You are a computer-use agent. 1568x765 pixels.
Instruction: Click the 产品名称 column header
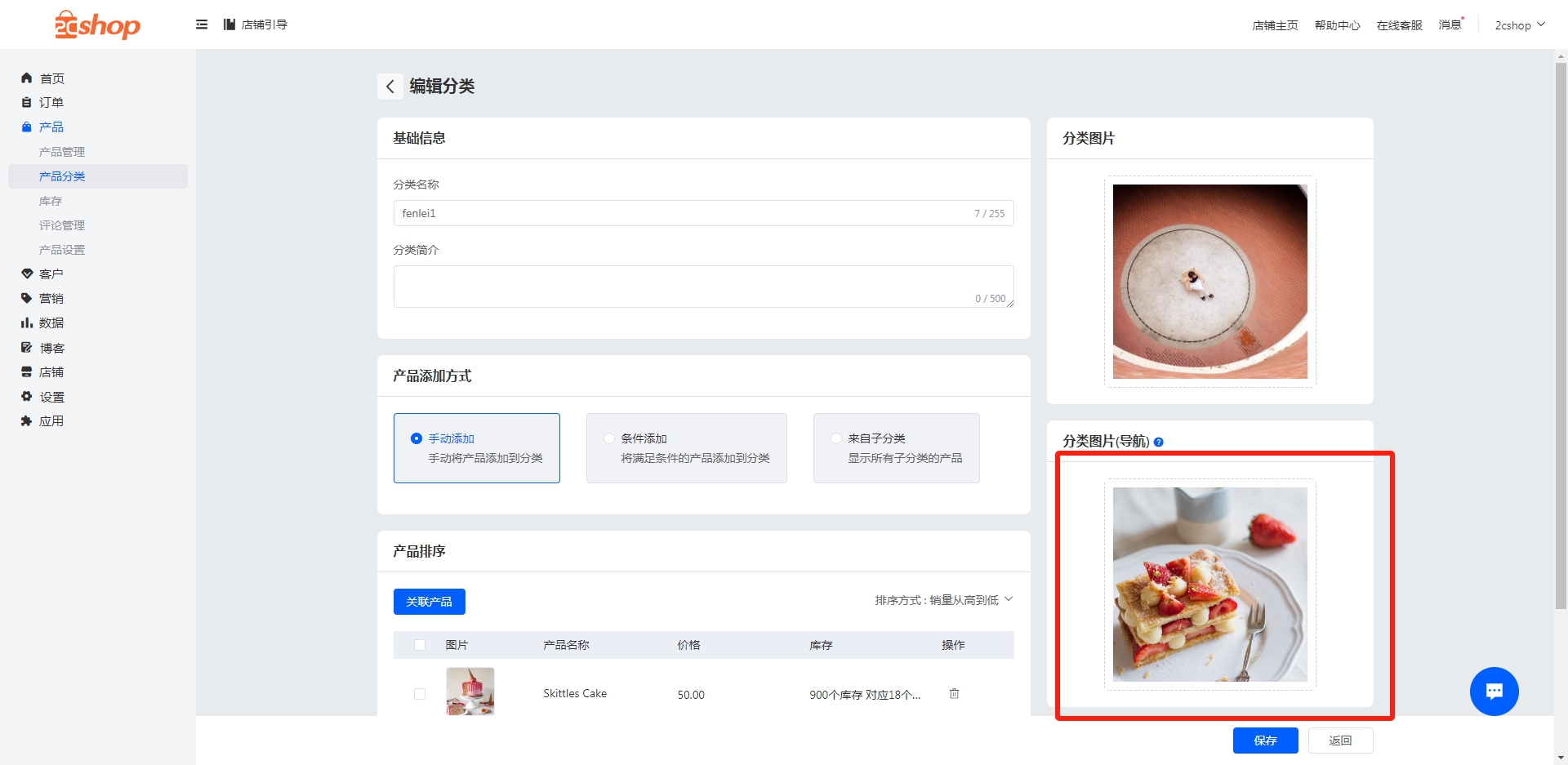click(x=566, y=645)
